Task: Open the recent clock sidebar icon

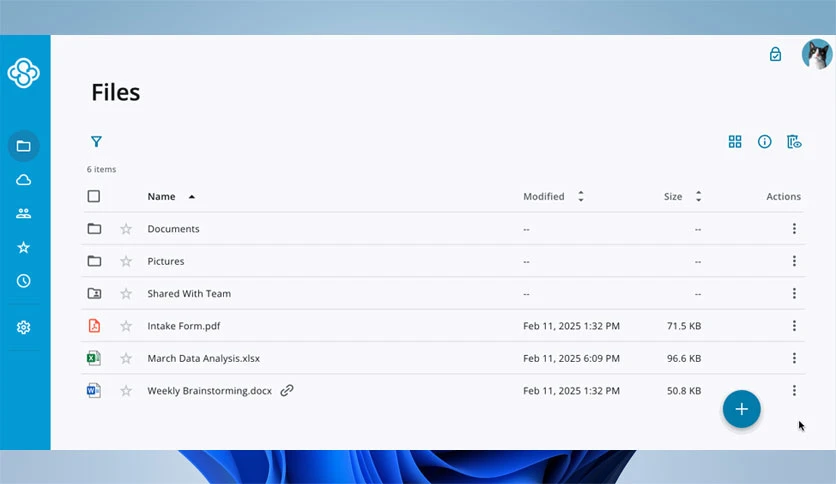Action: (x=23, y=281)
